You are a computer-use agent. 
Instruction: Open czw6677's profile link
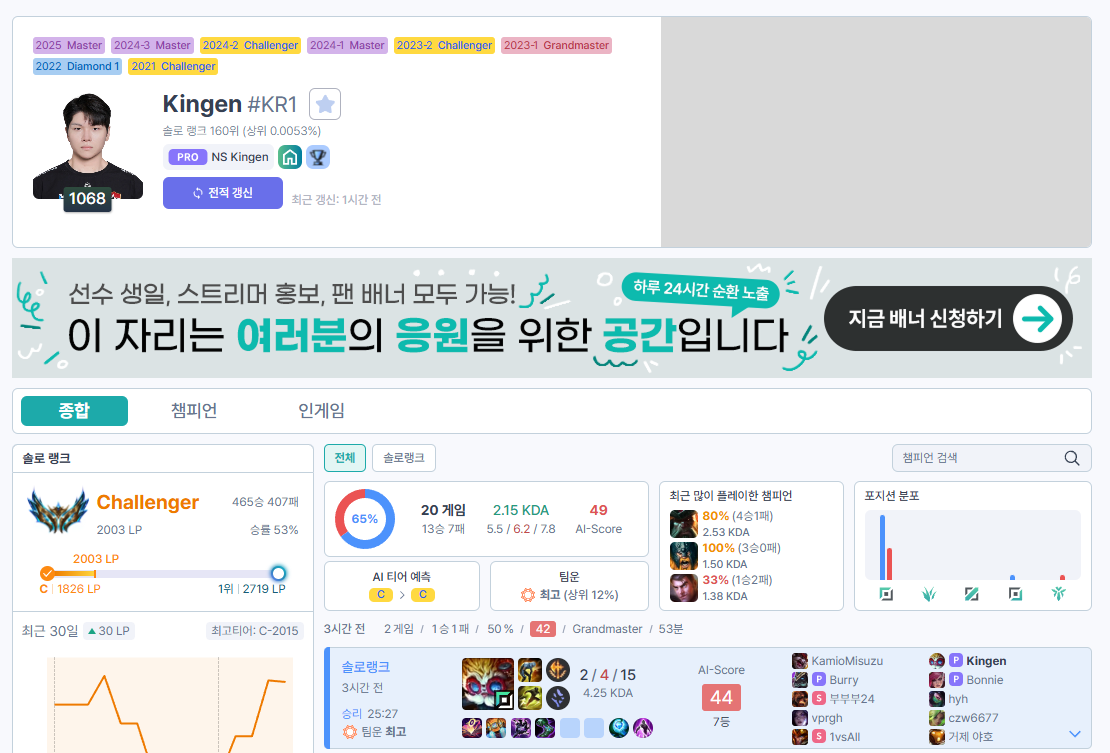coord(973,718)
